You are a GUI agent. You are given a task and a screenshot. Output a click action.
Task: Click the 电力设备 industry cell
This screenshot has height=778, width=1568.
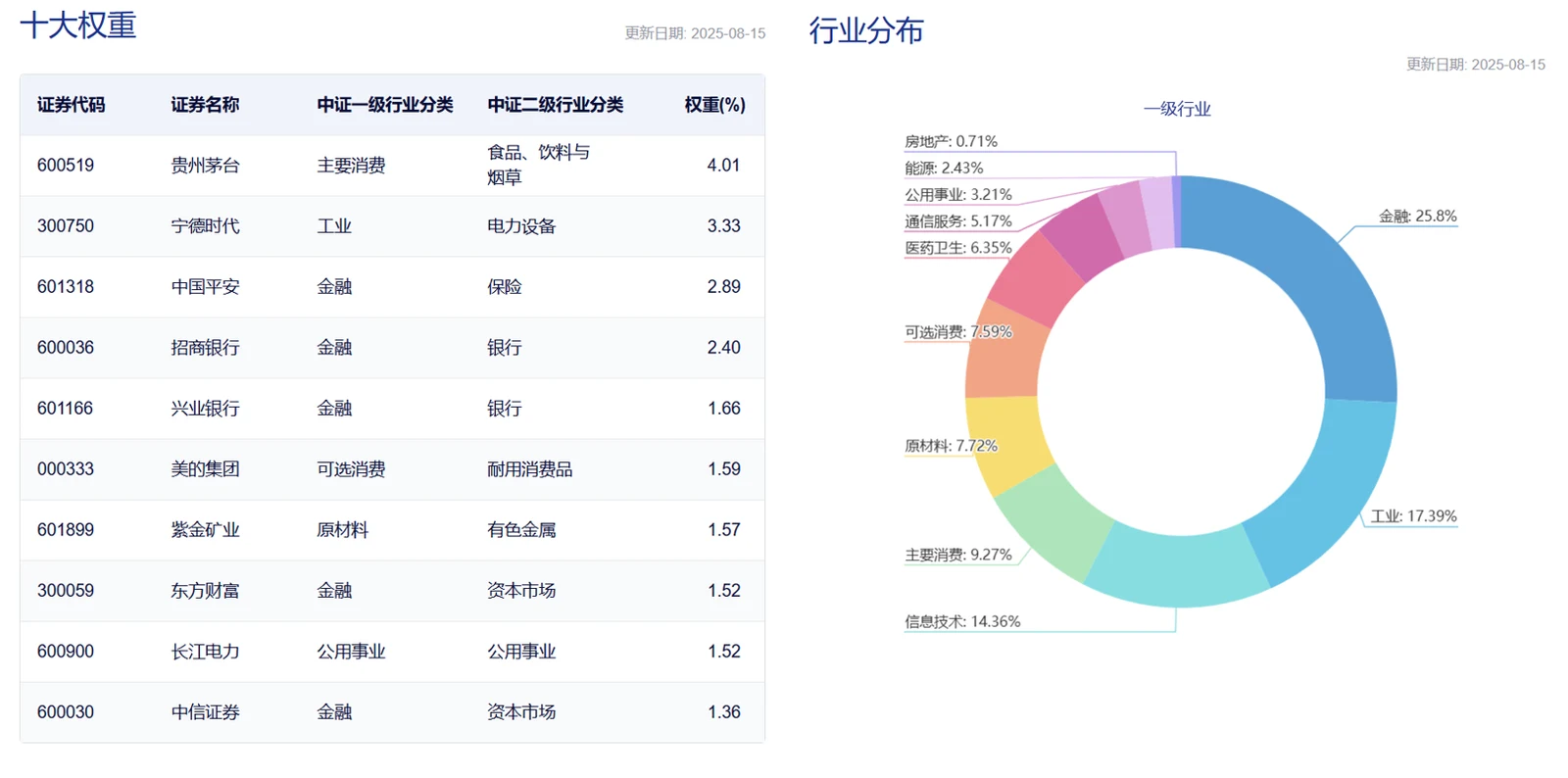[x=521, y=226]
